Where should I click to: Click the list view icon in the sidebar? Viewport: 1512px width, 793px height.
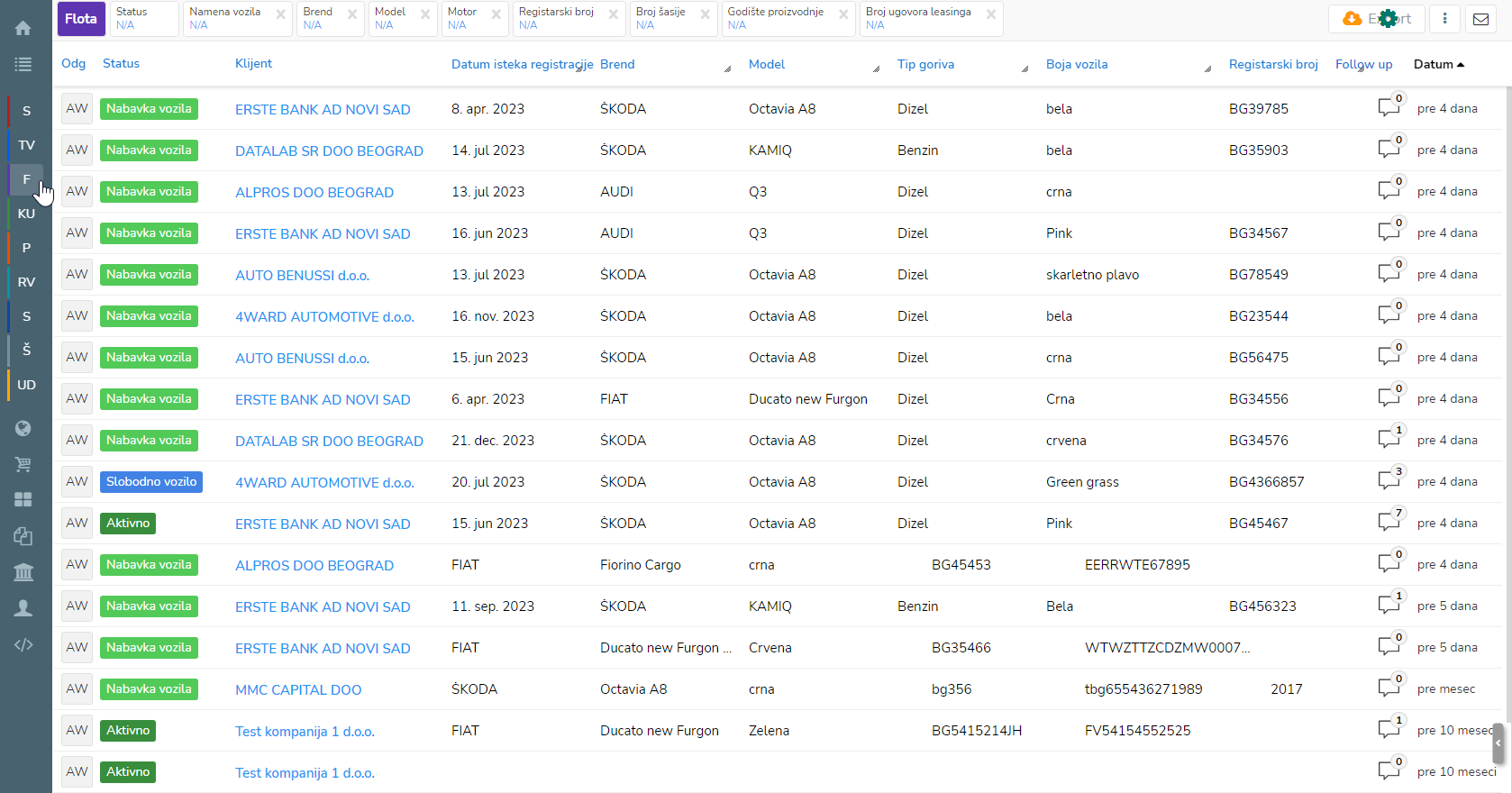23,64
